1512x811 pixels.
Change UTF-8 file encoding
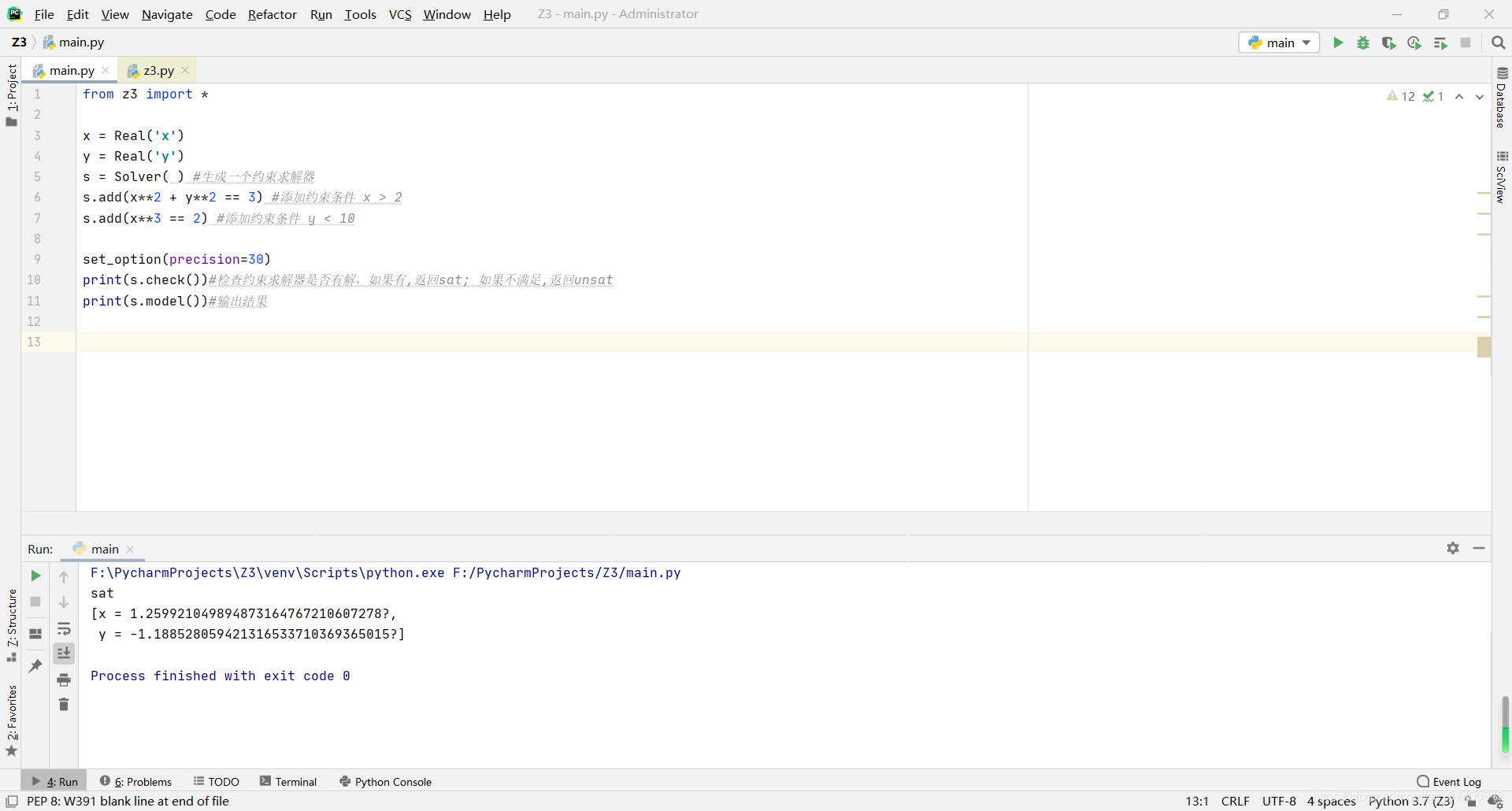tap(1279, 801)
